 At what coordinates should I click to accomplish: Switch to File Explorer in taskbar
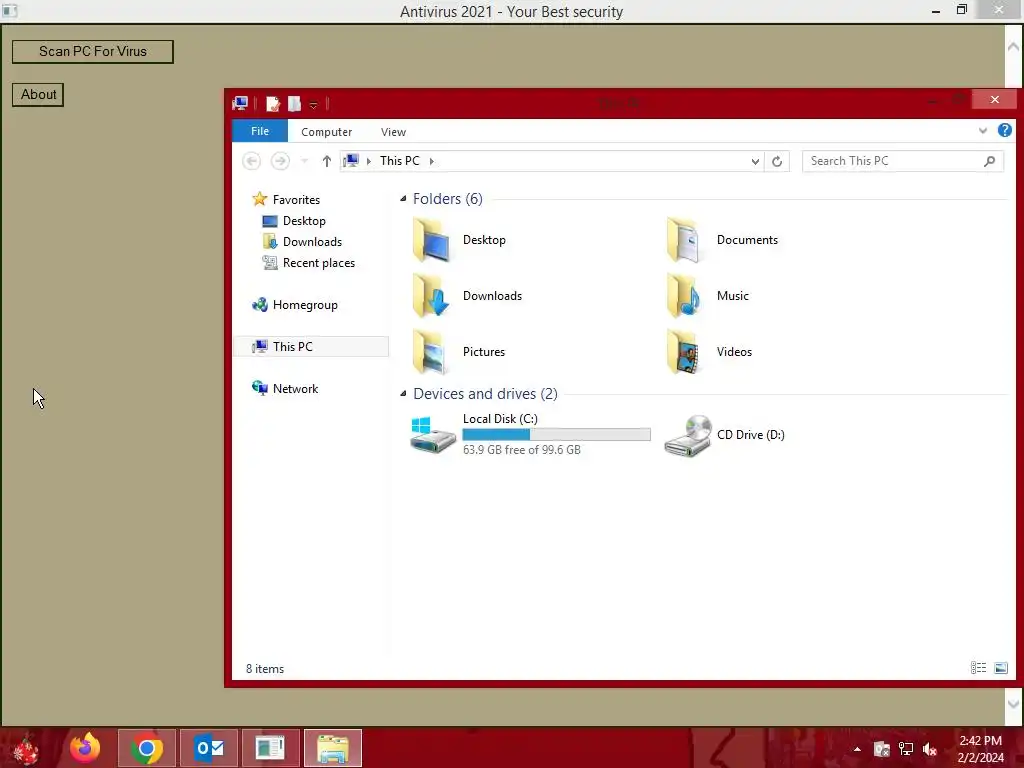[332, 748]
